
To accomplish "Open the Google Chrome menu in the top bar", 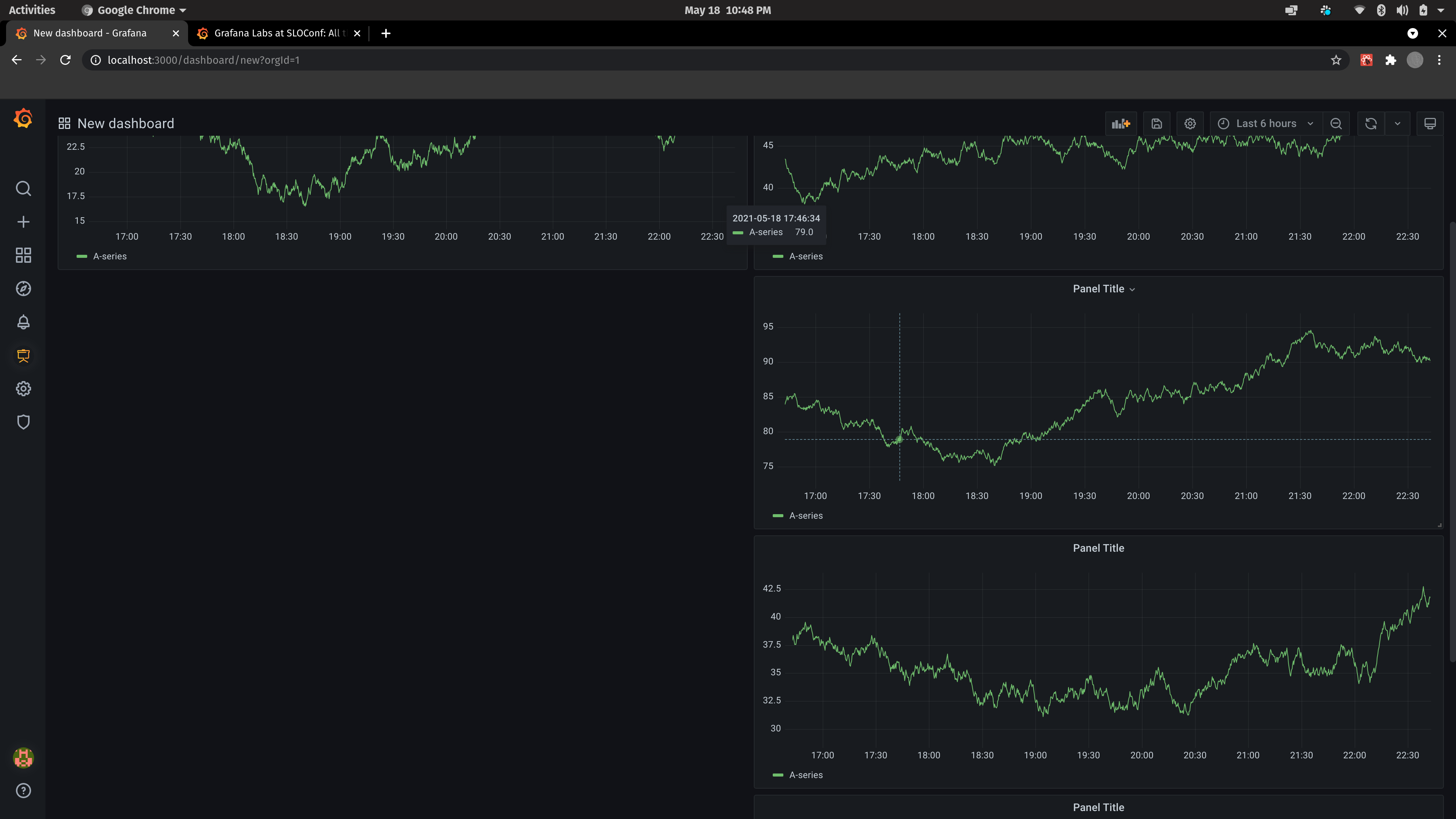I will click(x=133, y=9).
